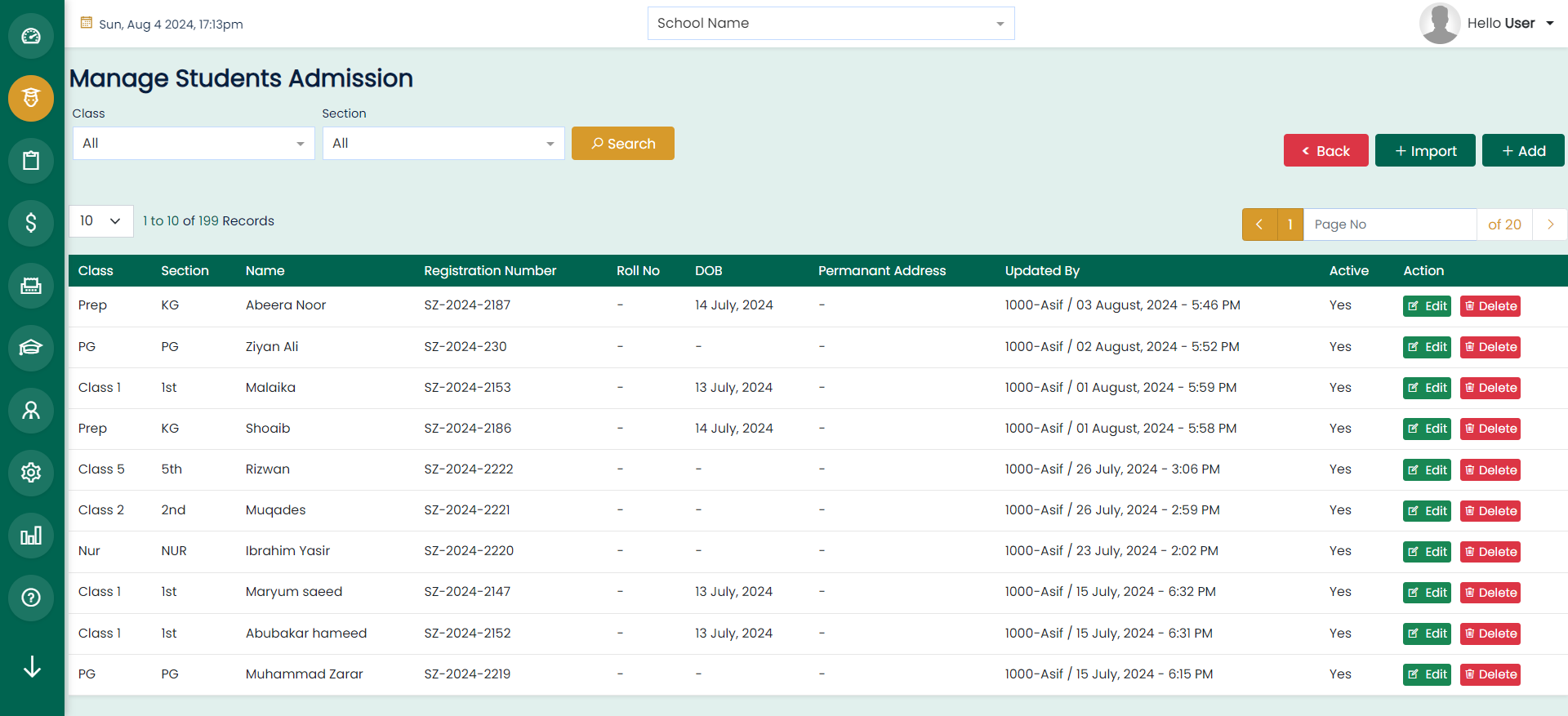This screenshot has width=1568, height=716.
Task: Click the Permanant Address column header
Action: click(x=882, y=271)
